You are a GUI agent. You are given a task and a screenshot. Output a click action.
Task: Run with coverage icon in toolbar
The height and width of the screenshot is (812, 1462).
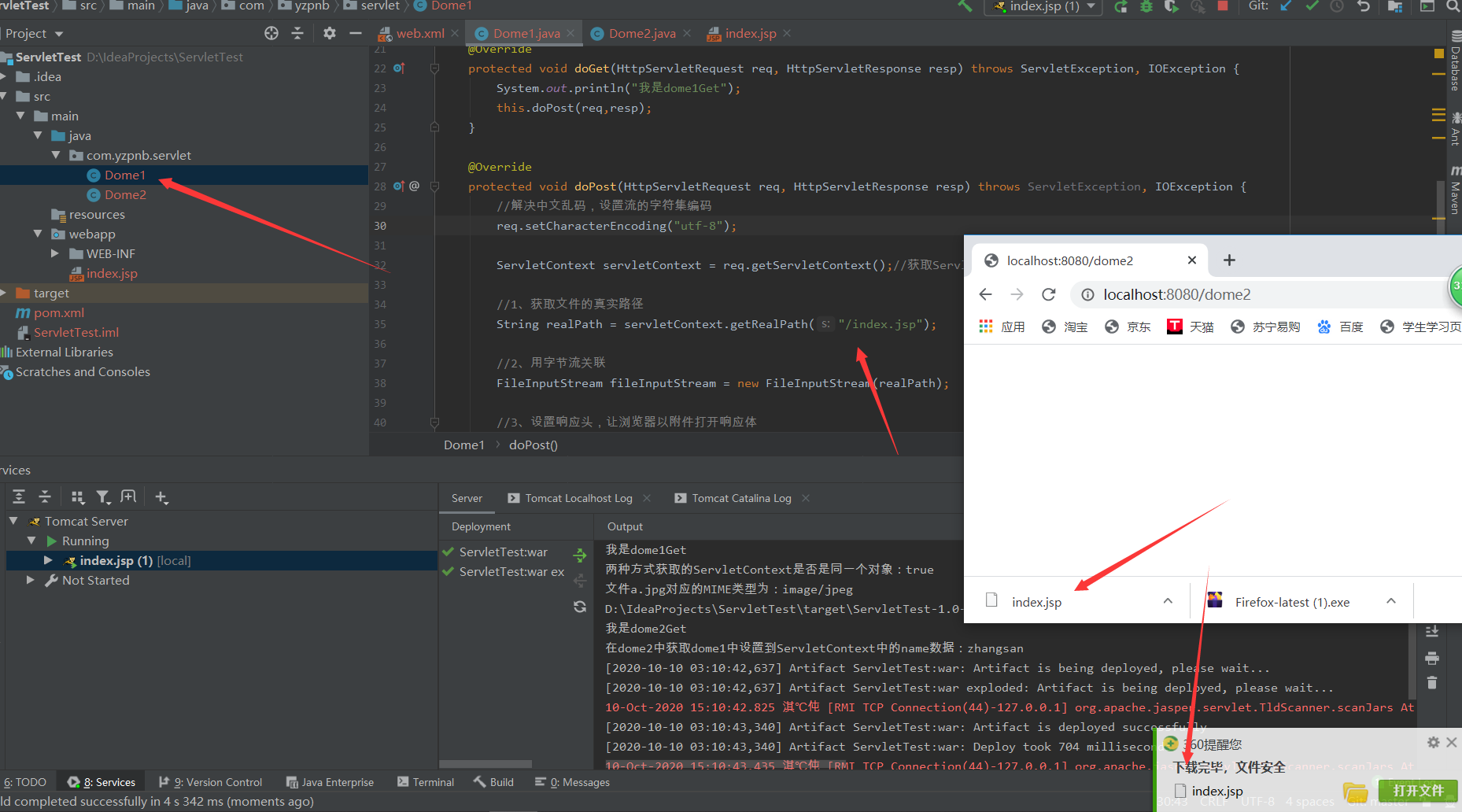1172,6
